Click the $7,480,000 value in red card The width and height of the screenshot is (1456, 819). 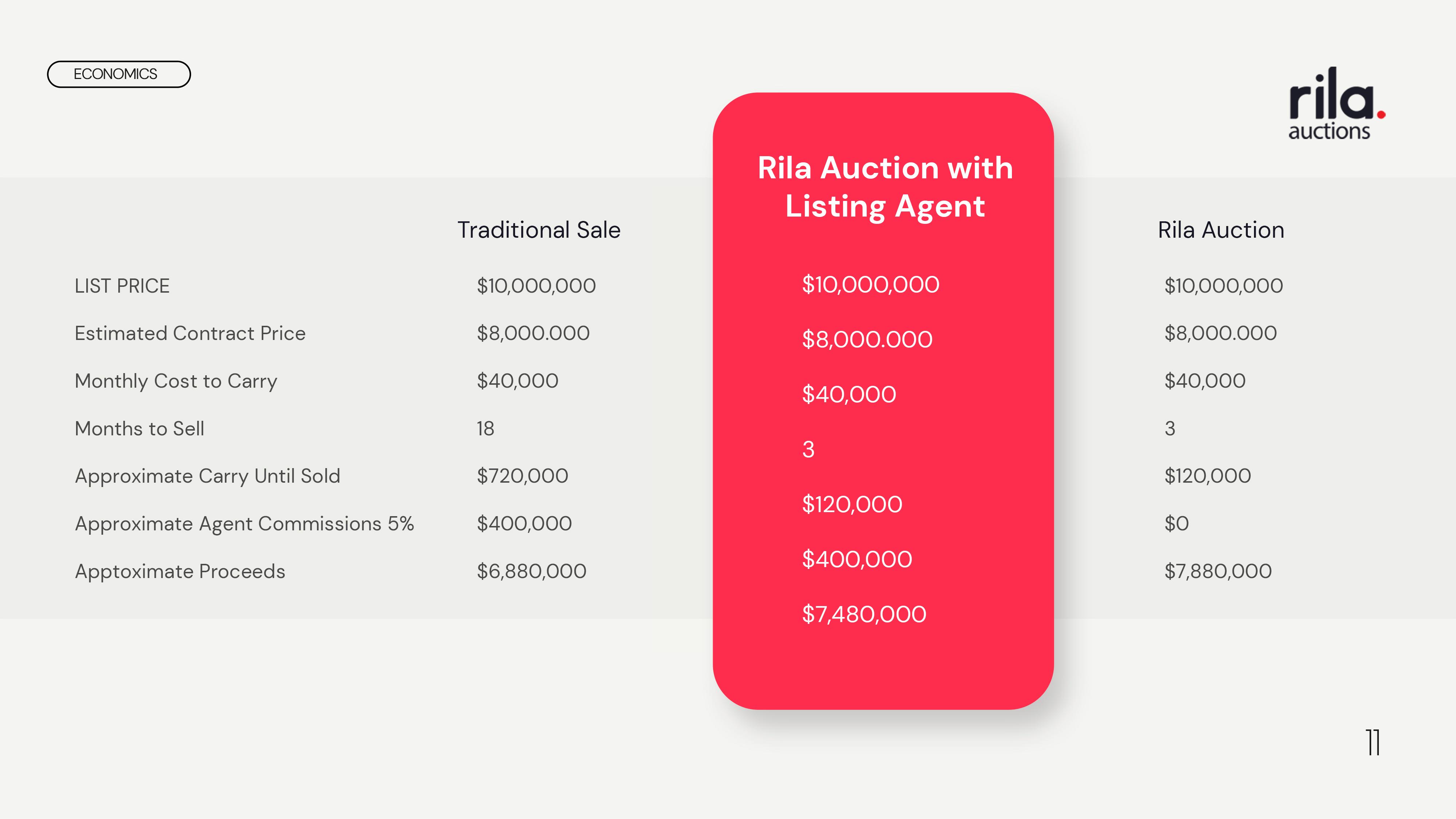tap(864, 614)
